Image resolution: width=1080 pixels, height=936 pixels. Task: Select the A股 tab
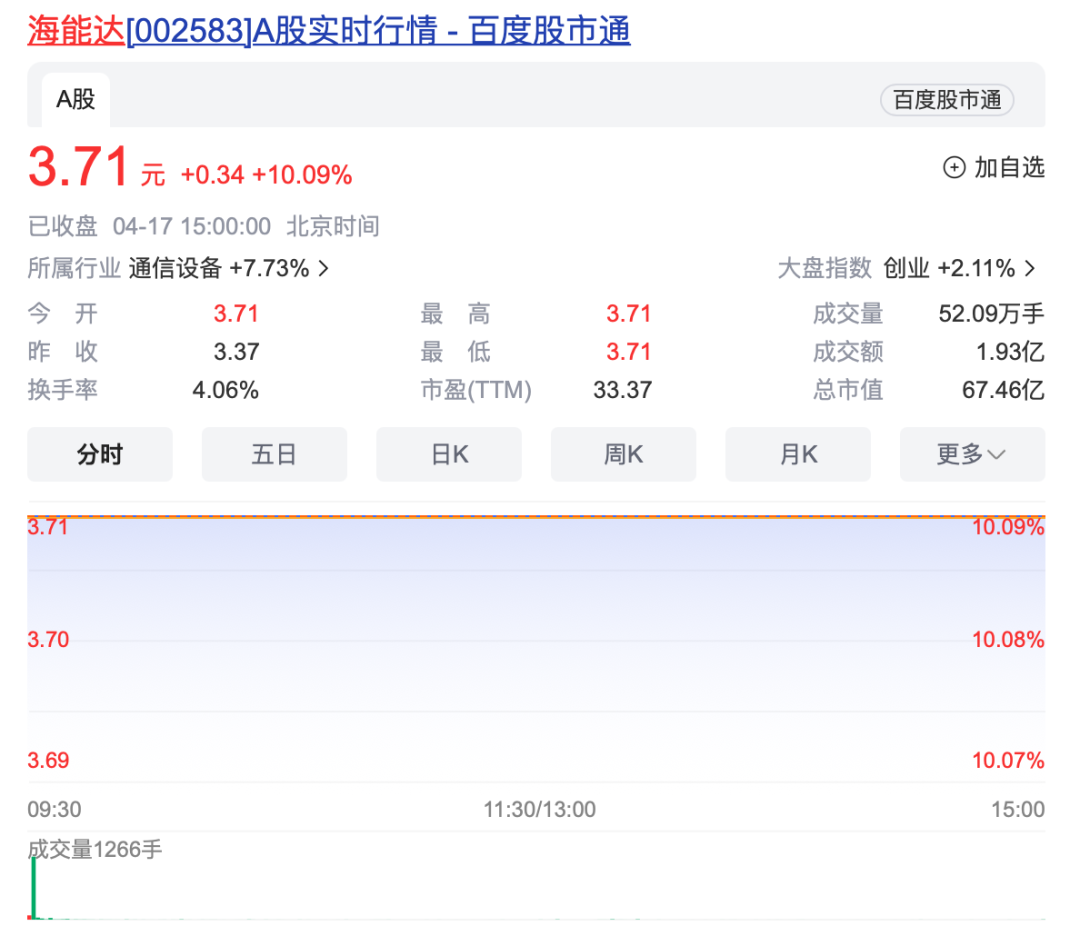[76, 100]
